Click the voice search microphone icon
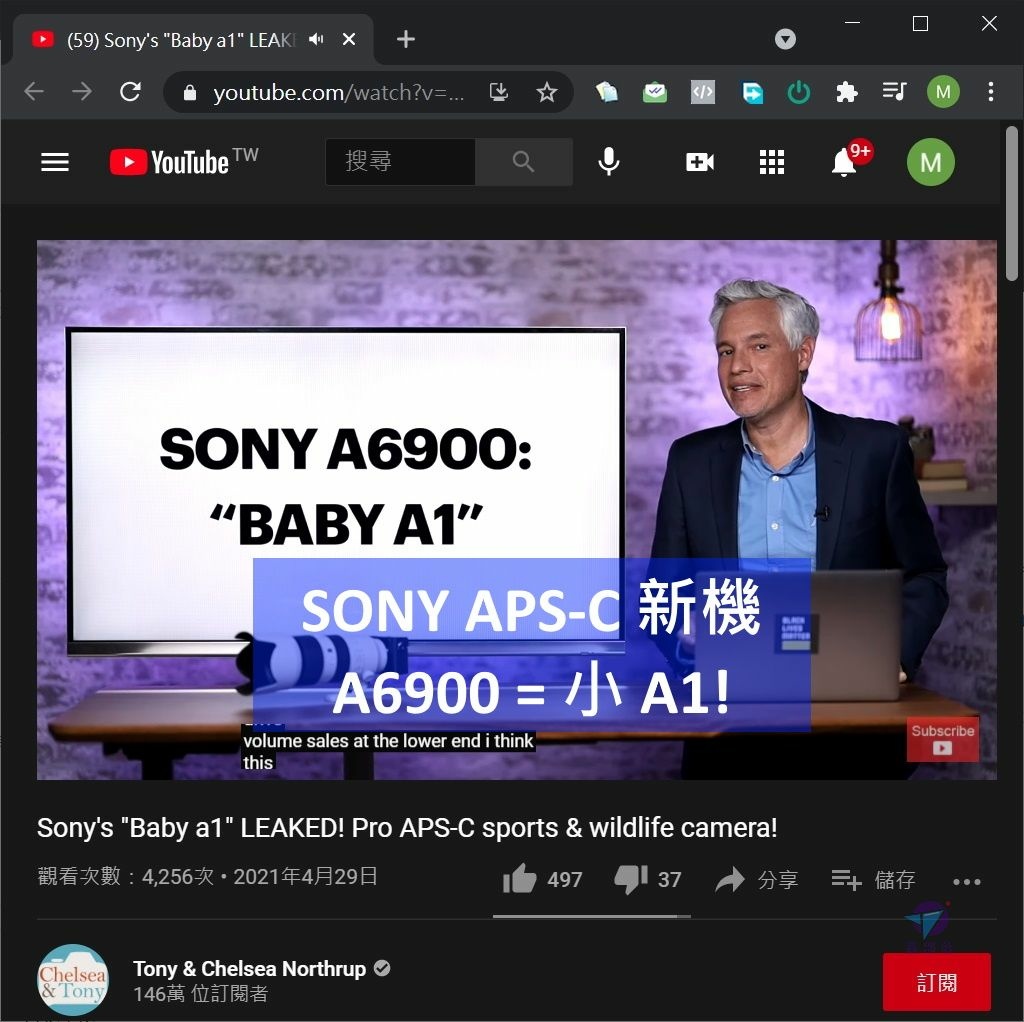The image size is (1024, 1022). (609, 162)
